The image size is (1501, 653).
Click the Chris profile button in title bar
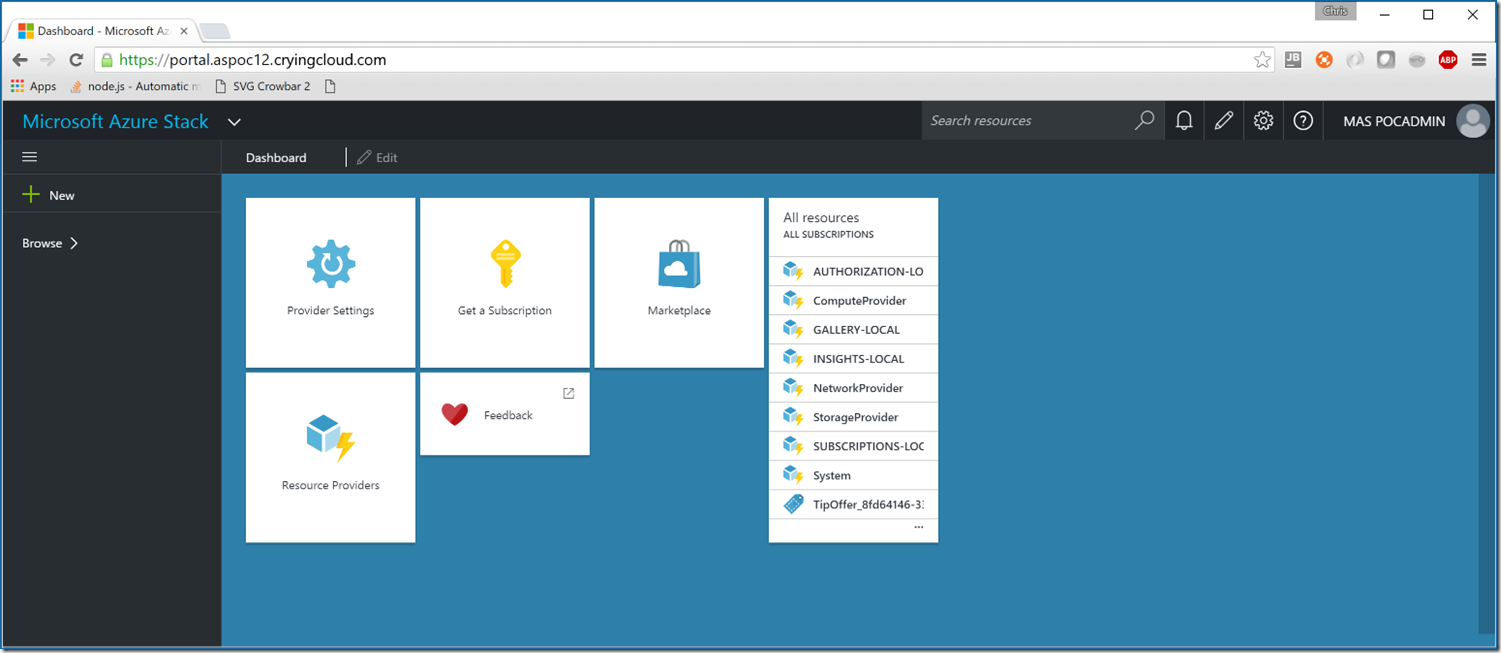pos(1335,12)
